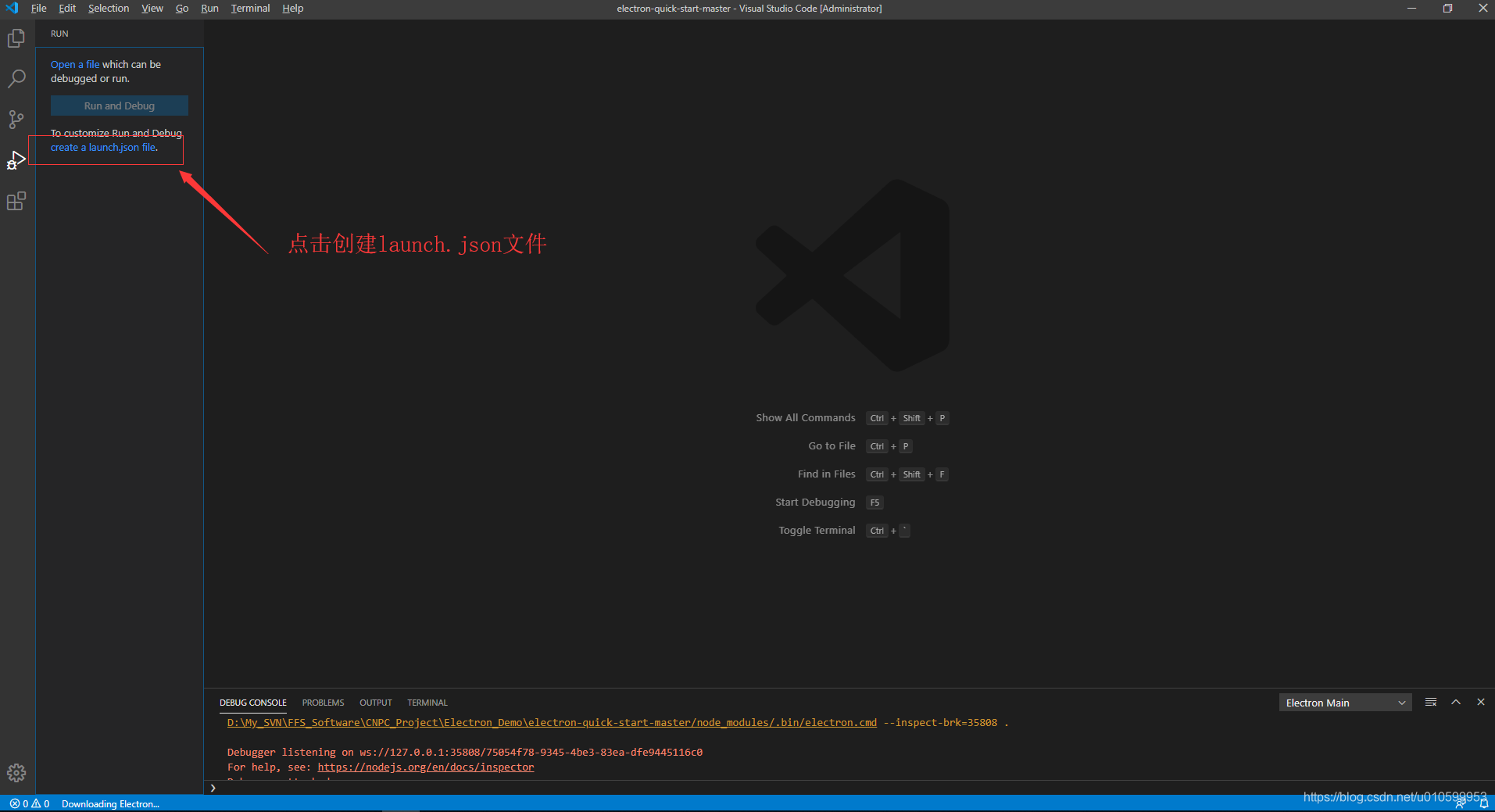
Task: Click the notifications bell in status bar
Action: pyautogui.click(x=1483, y=803)
